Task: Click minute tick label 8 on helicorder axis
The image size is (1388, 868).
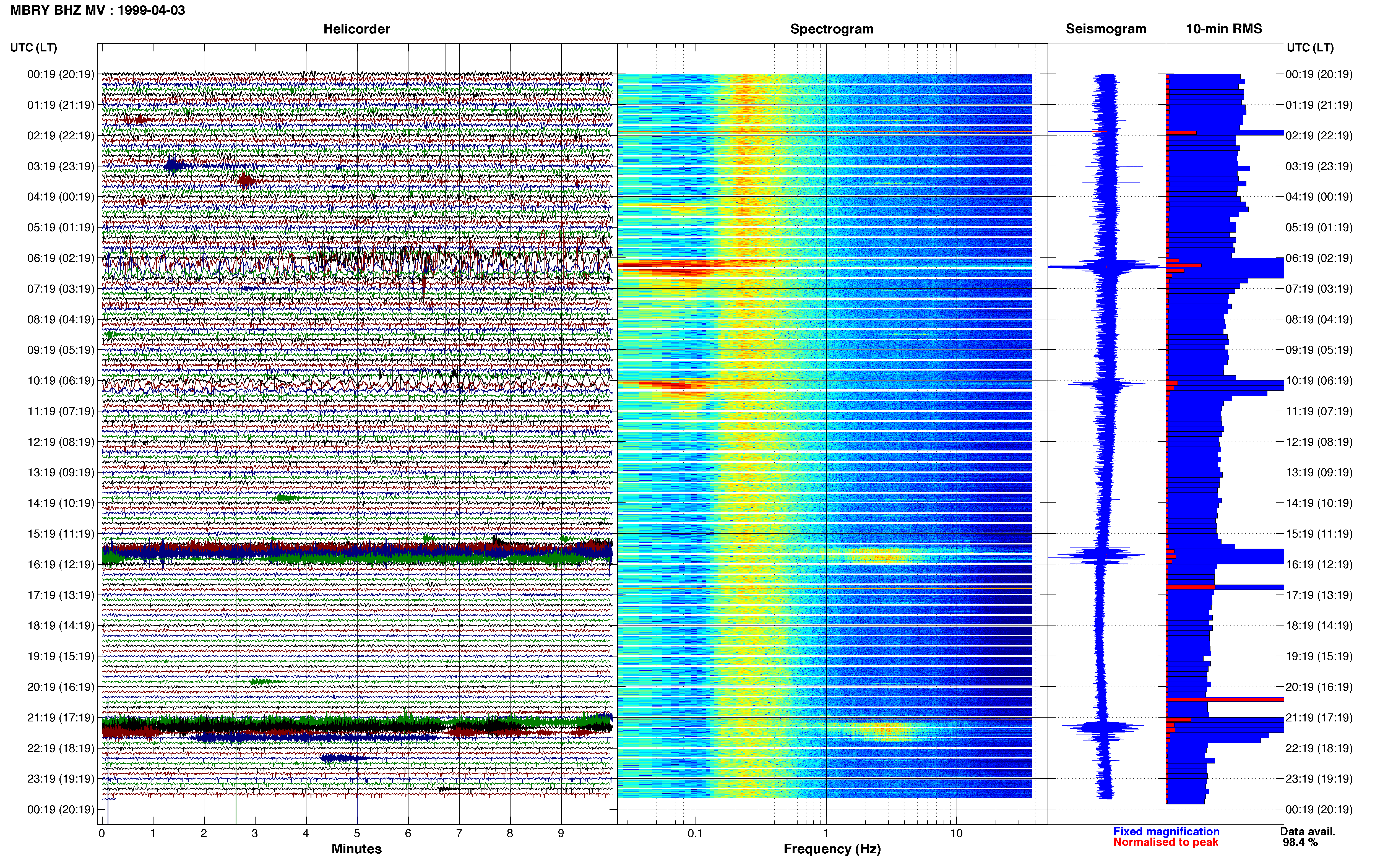Action: [x=510, y=833]
